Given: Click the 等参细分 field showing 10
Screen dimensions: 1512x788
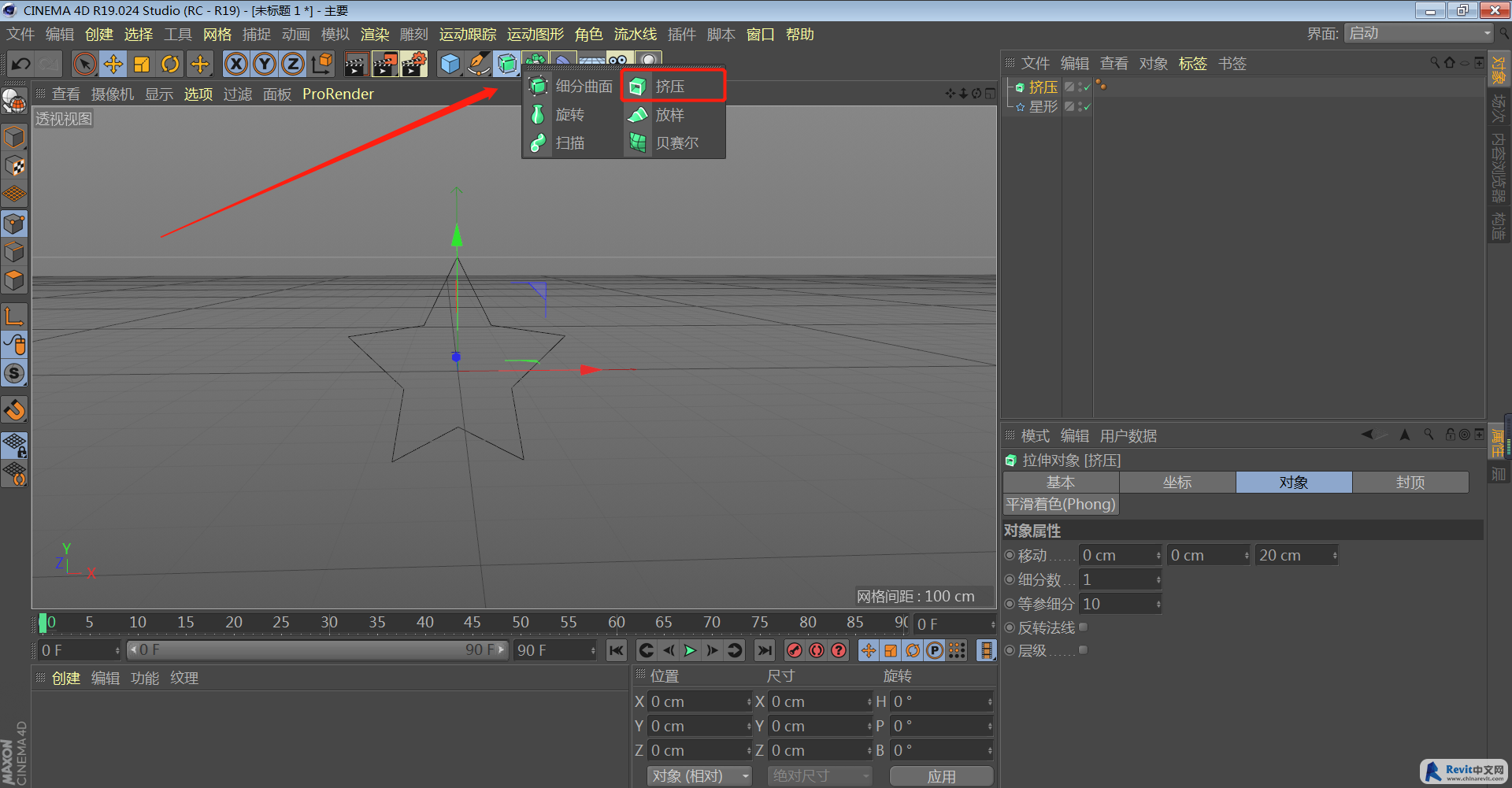Looking at the screenshot, I should pyautogui.click(x=1120, y=605).
